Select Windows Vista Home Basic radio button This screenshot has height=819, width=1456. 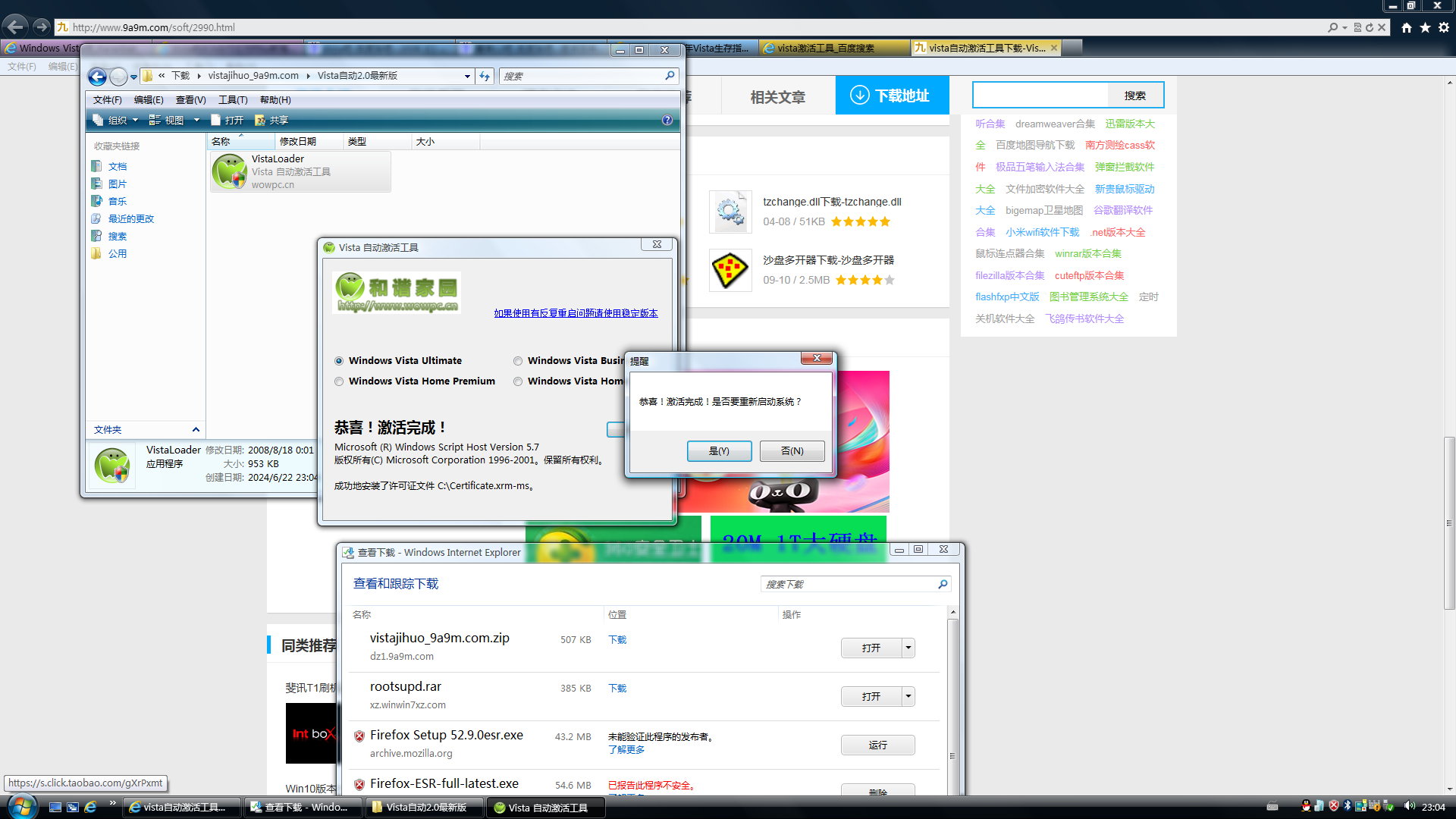(x=518, y=381)
